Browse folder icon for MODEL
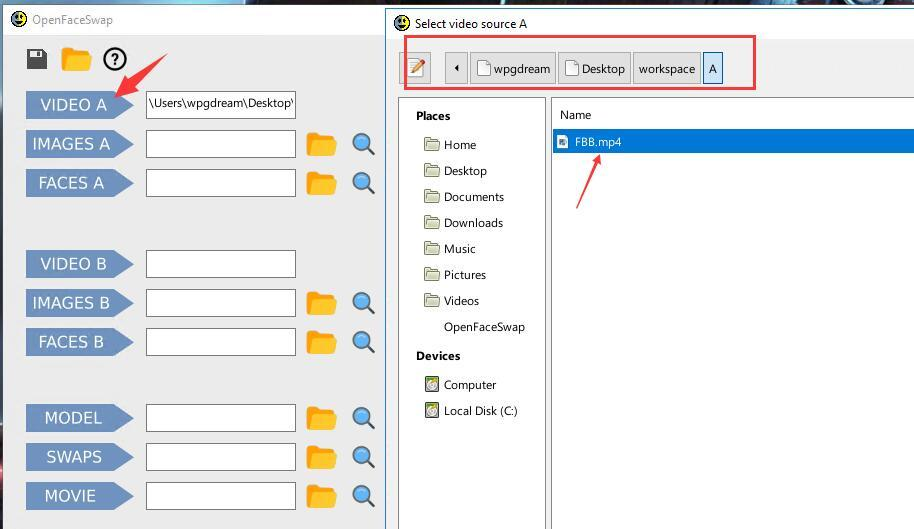 322,418
